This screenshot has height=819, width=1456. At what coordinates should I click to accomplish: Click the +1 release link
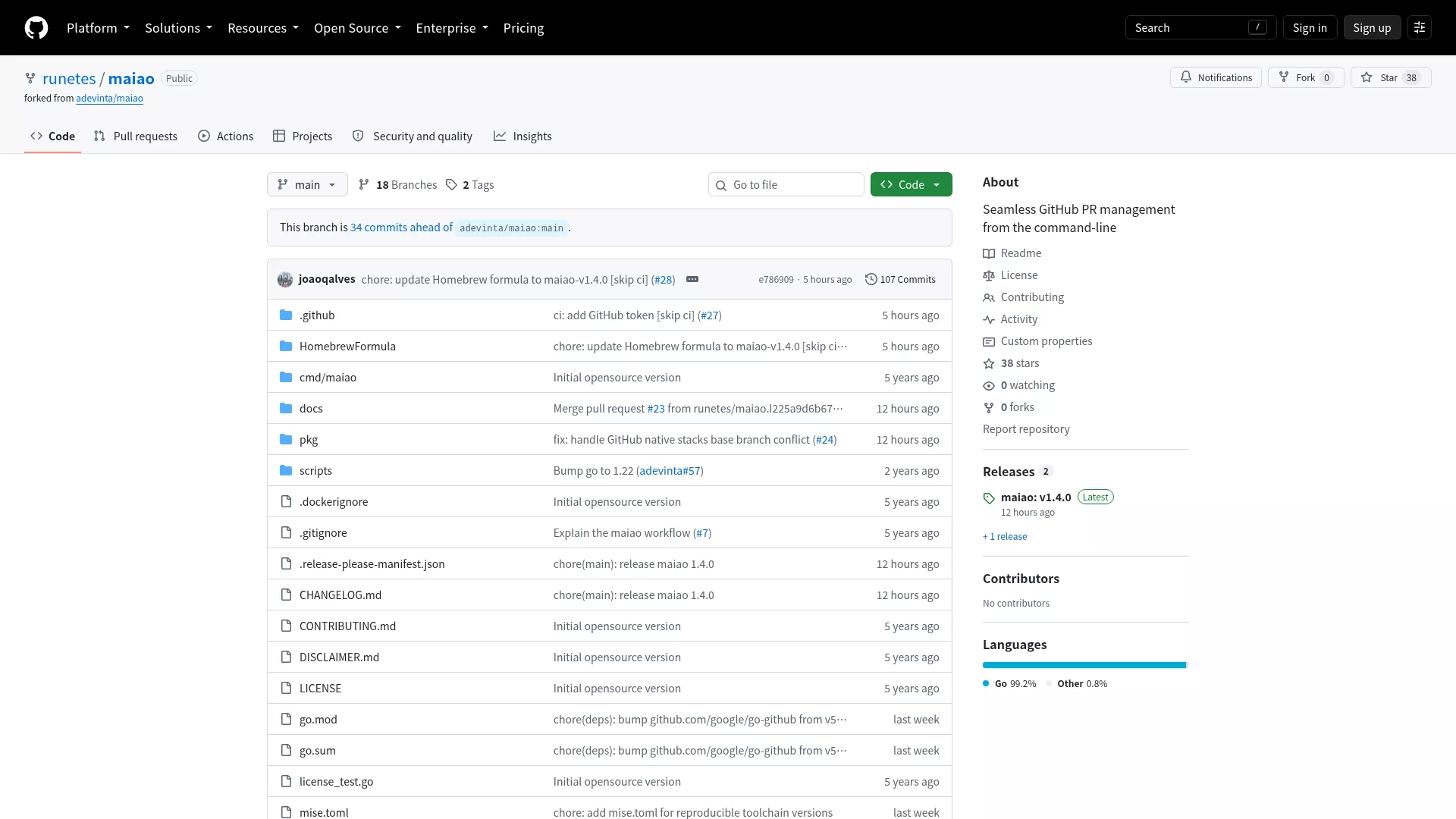1005,537
